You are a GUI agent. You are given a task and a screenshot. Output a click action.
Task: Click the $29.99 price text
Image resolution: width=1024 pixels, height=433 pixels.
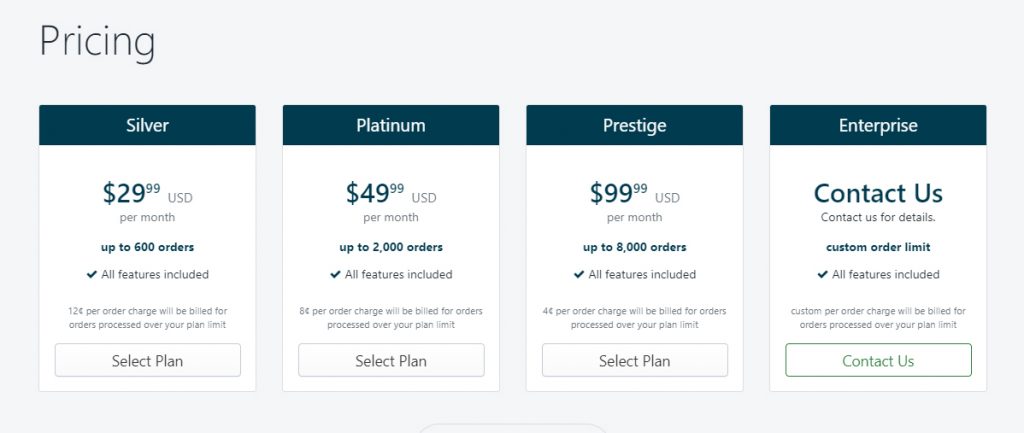point(131,193)
